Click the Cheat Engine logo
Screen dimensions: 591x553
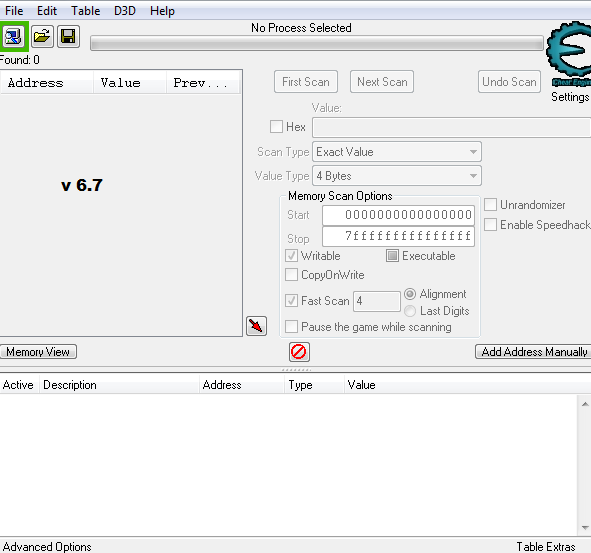[569, 53]
